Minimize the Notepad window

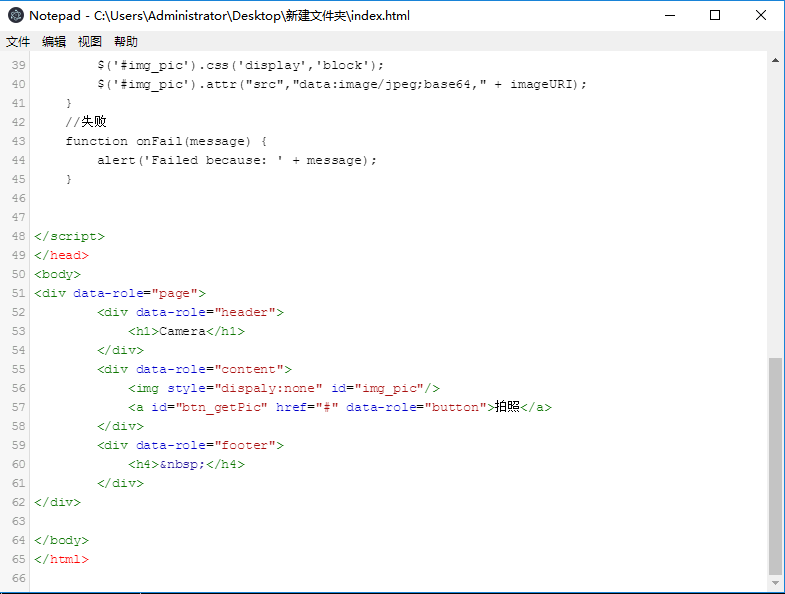click(670, 16)
